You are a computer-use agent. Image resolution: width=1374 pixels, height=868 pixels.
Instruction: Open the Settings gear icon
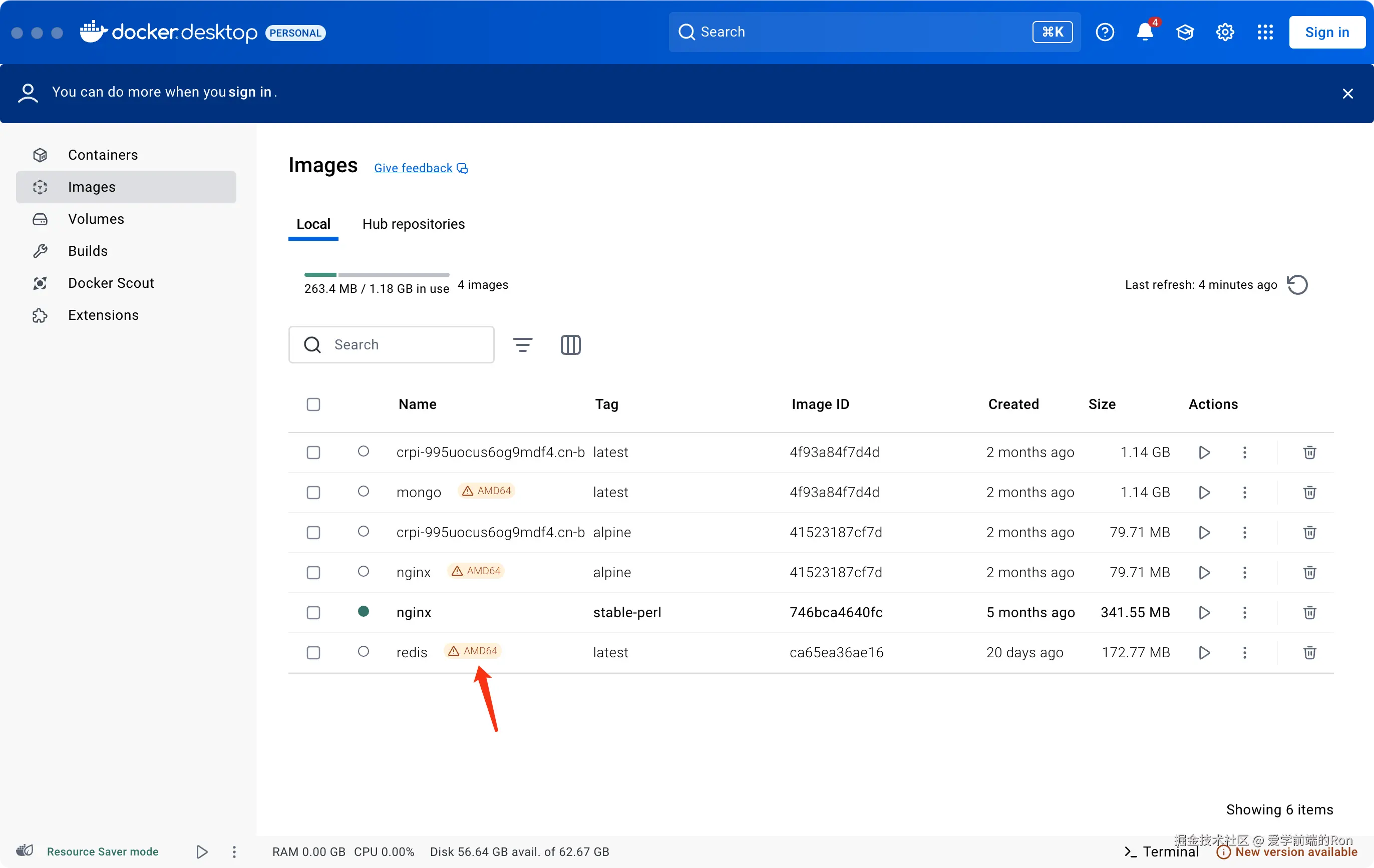click(1224, 32)
